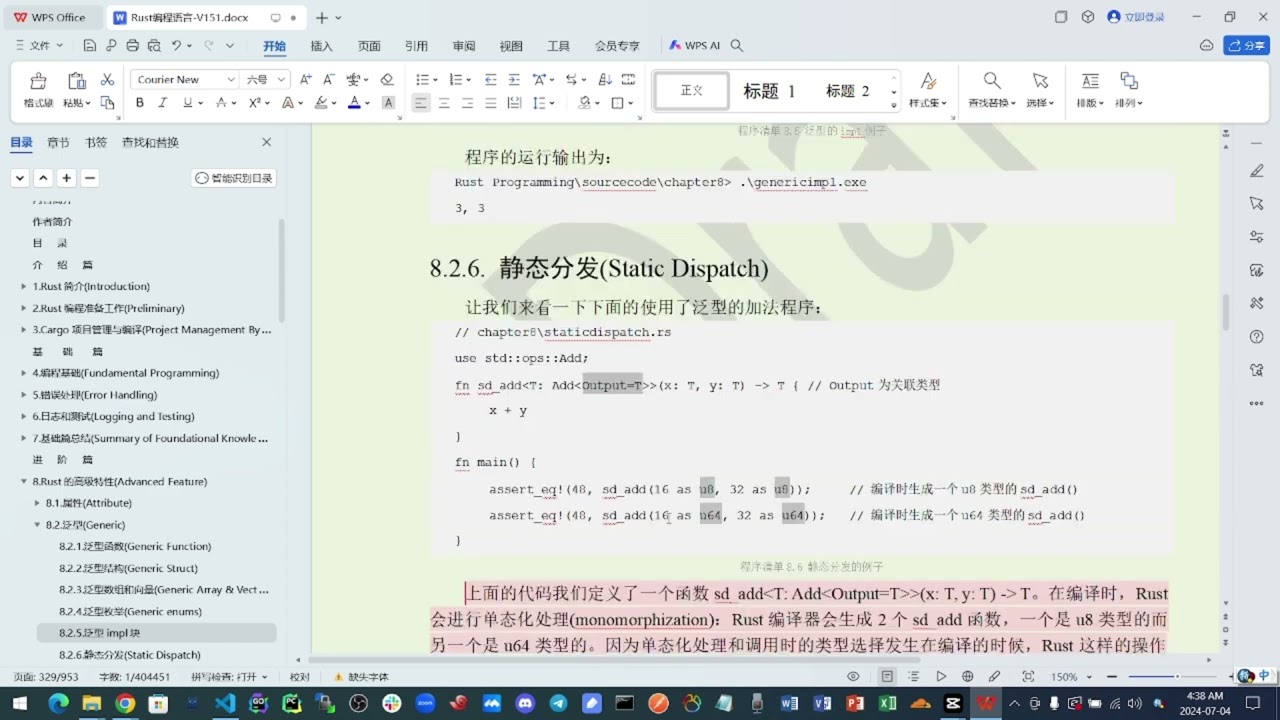This screenshot has height=720, width=1280.
Task: Toggle Bold formatting
Action: tap(140, 103)
